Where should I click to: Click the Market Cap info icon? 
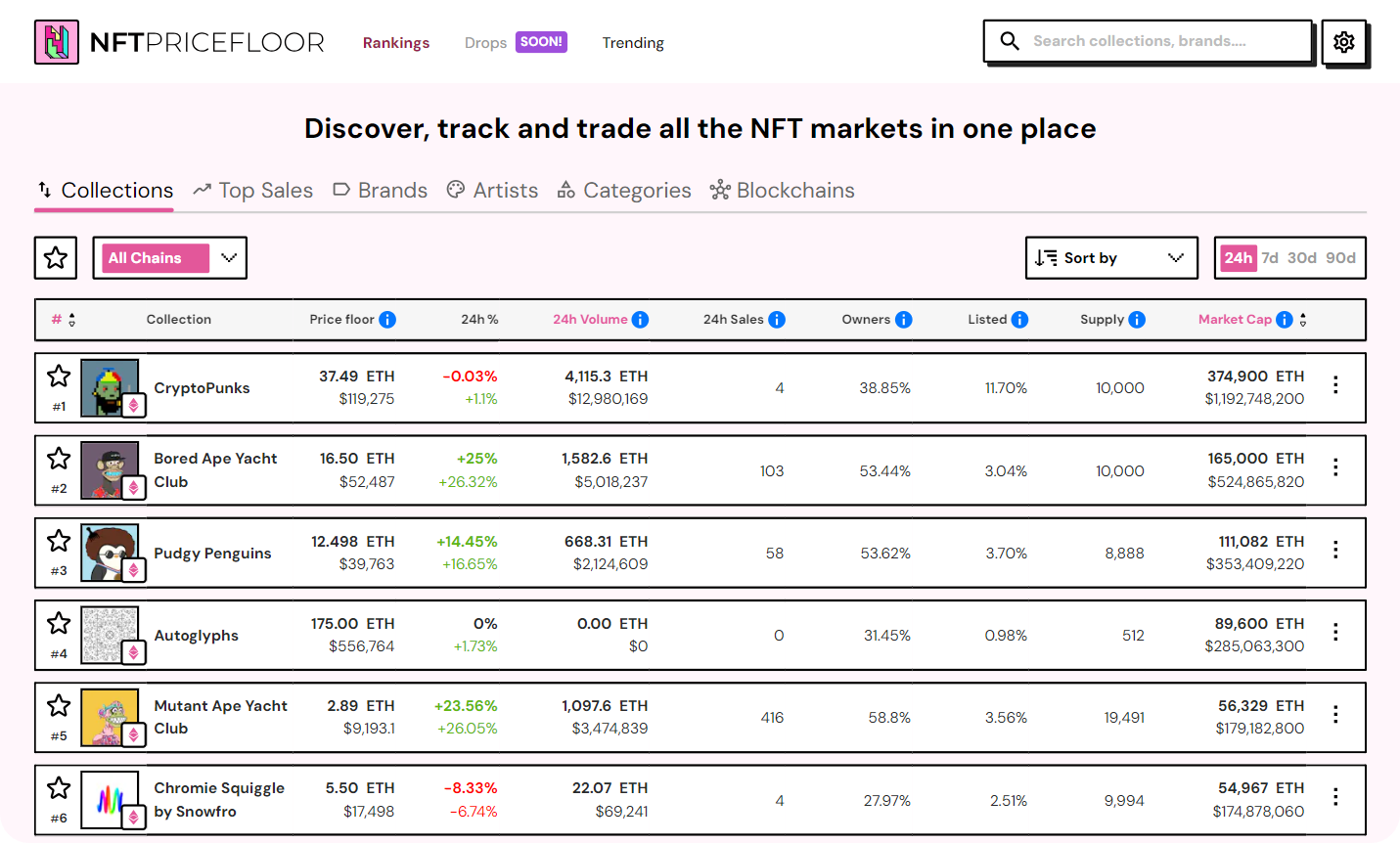[1285, 320]
